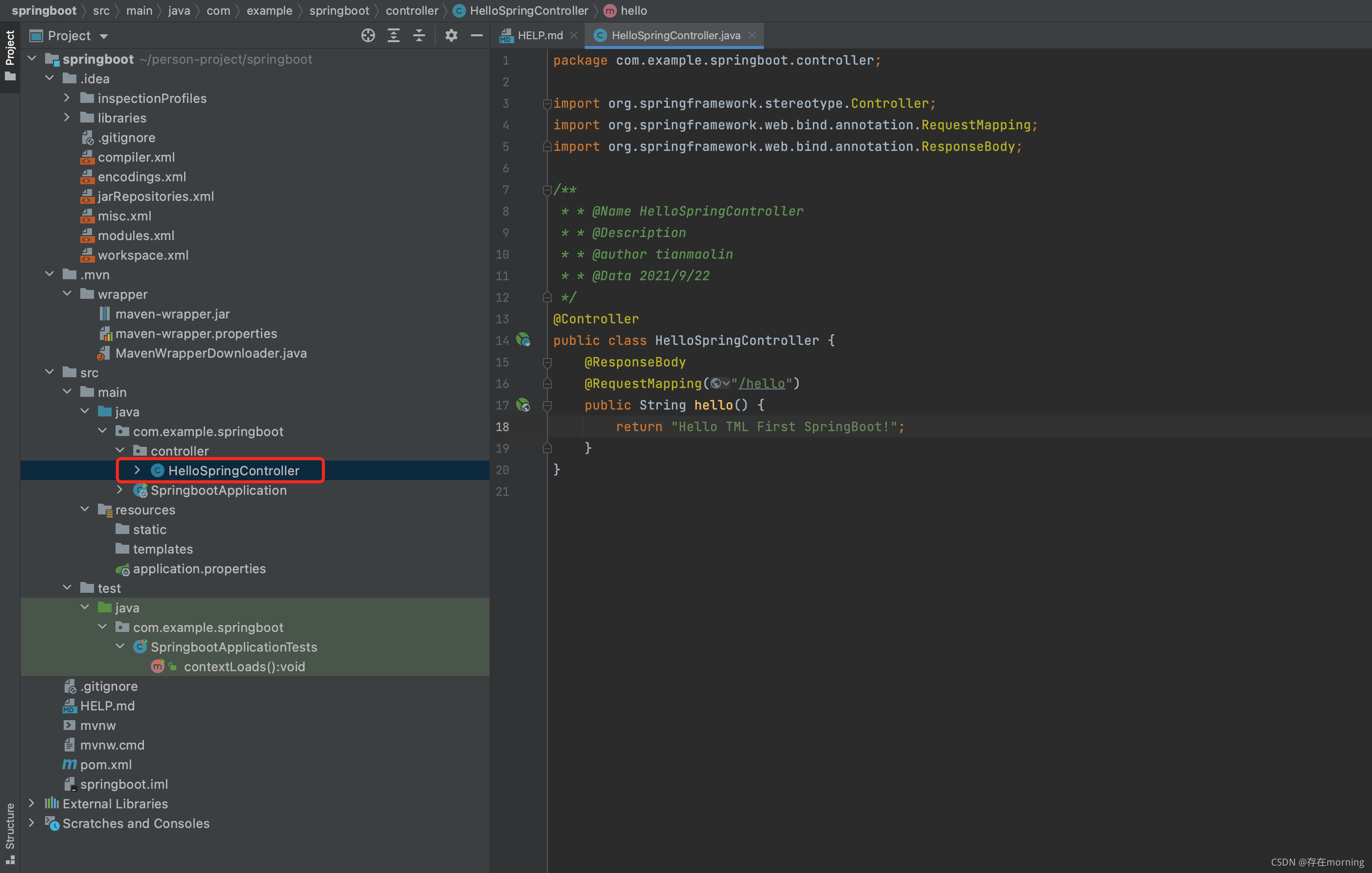Click the /hello URL link in code
Screen dimensions: 1372x873
point(761,384)
